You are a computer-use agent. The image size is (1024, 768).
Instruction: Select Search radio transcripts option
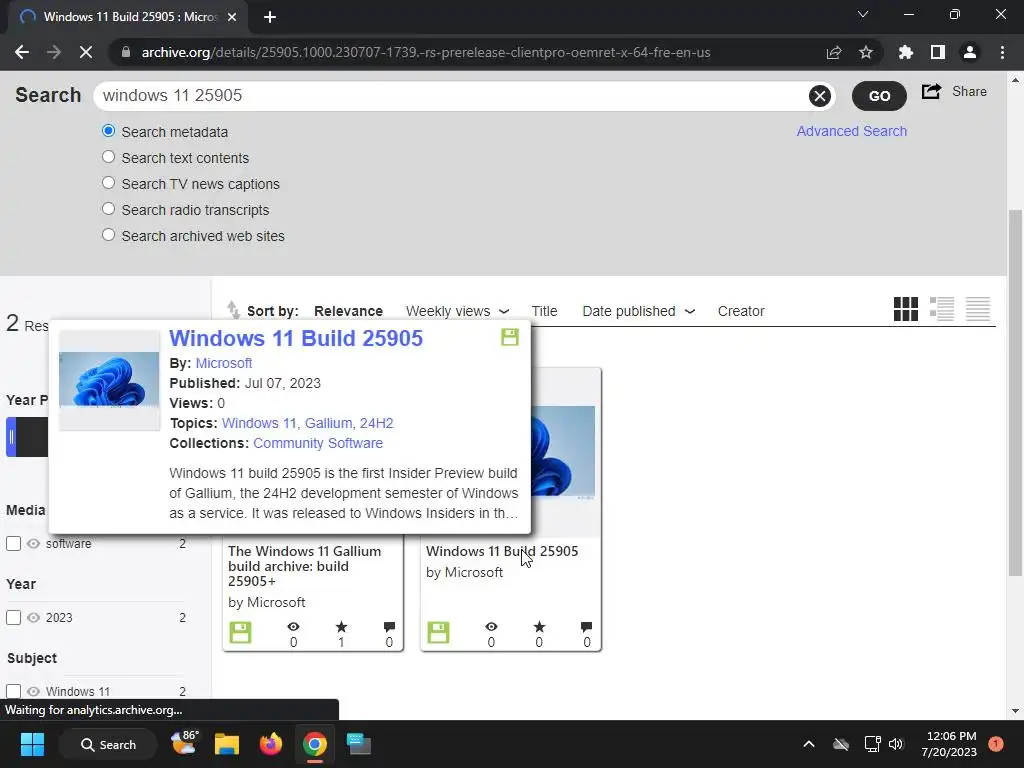click(x=108, y=210)
